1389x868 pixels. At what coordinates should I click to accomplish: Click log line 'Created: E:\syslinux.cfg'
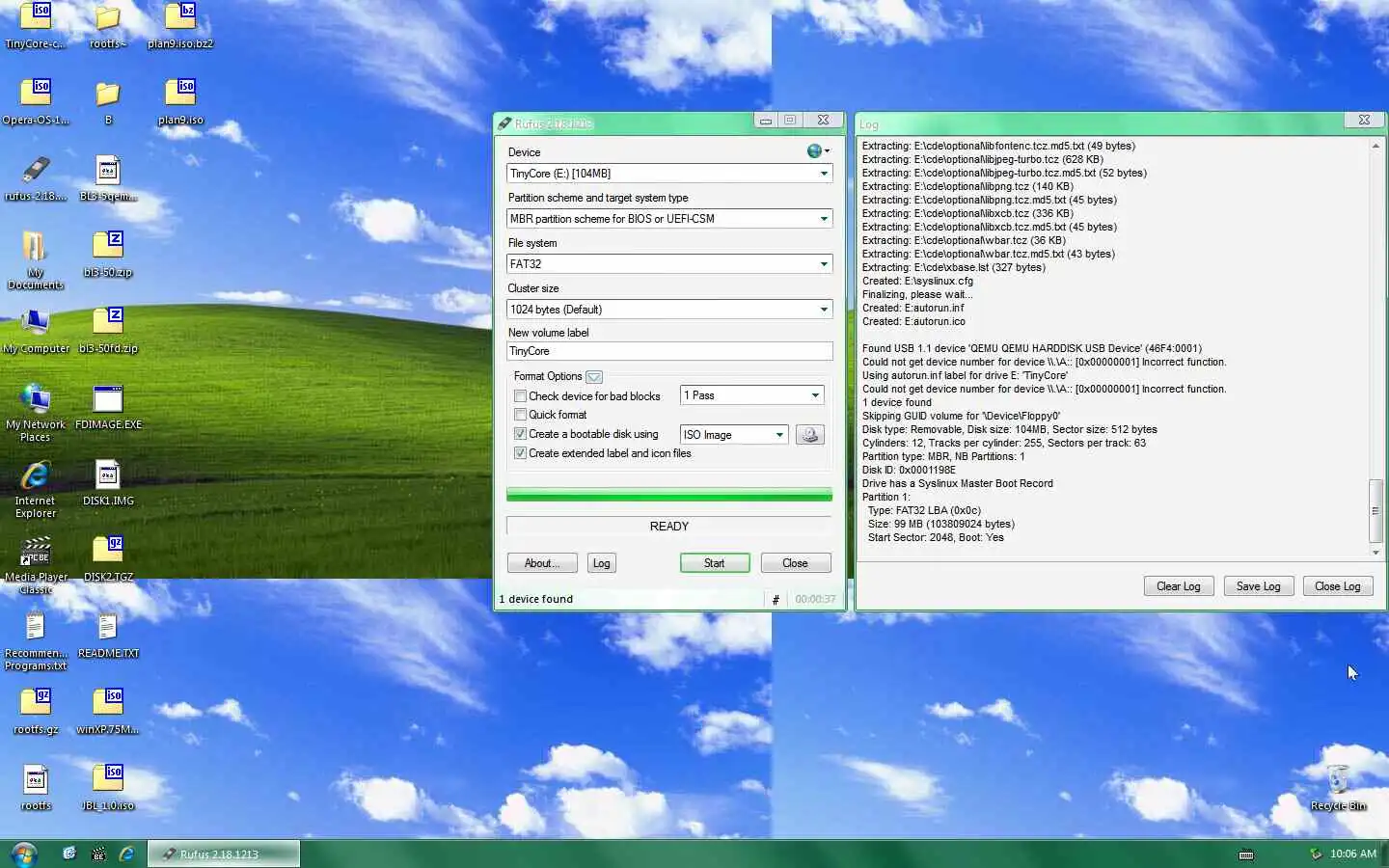(917, 282)
